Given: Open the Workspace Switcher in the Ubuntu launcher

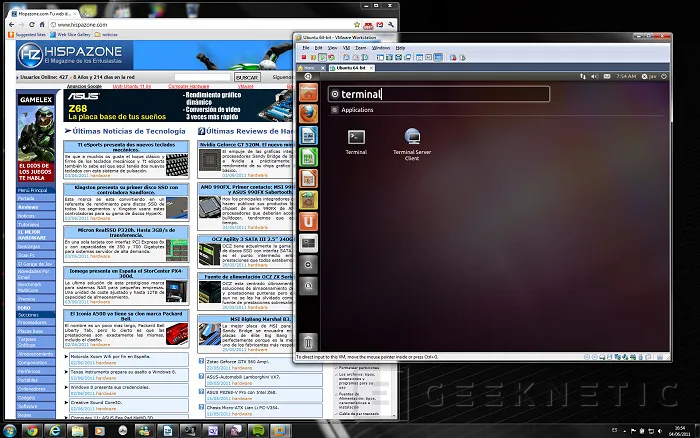Looking at the screenshot, I should click(x=308, y=243).
